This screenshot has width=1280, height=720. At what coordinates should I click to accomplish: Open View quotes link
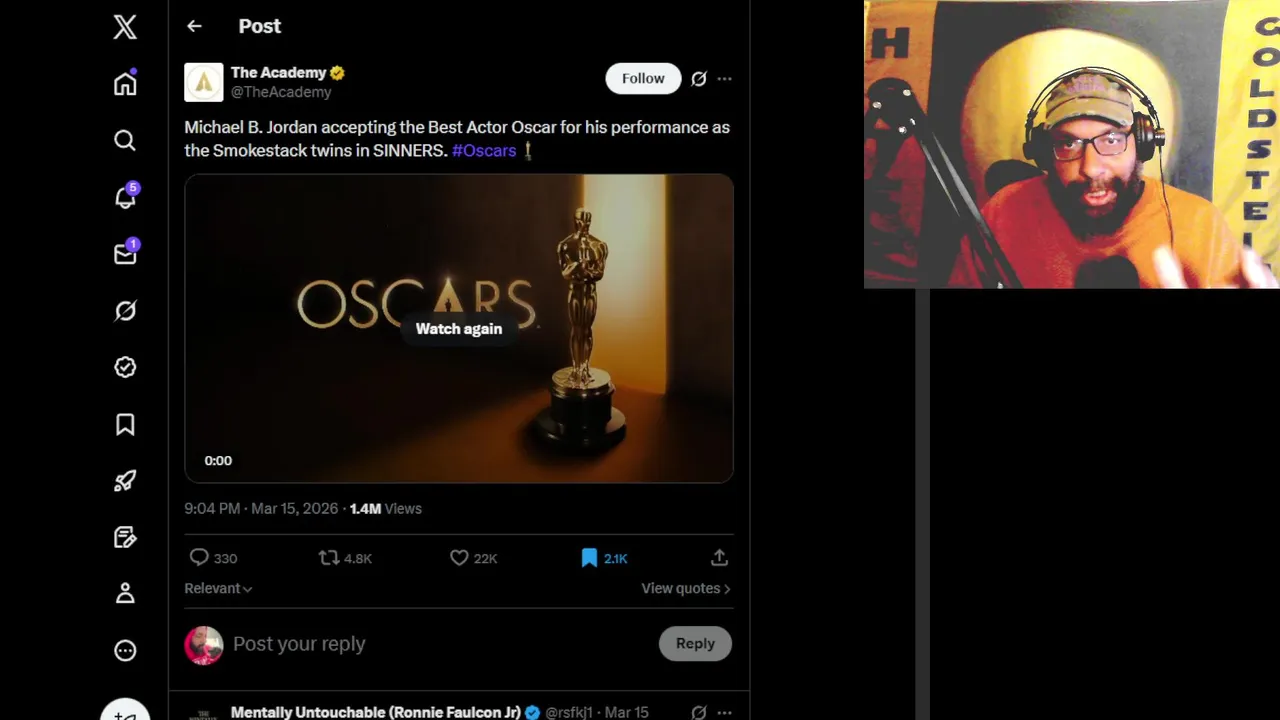click(685, 589)
